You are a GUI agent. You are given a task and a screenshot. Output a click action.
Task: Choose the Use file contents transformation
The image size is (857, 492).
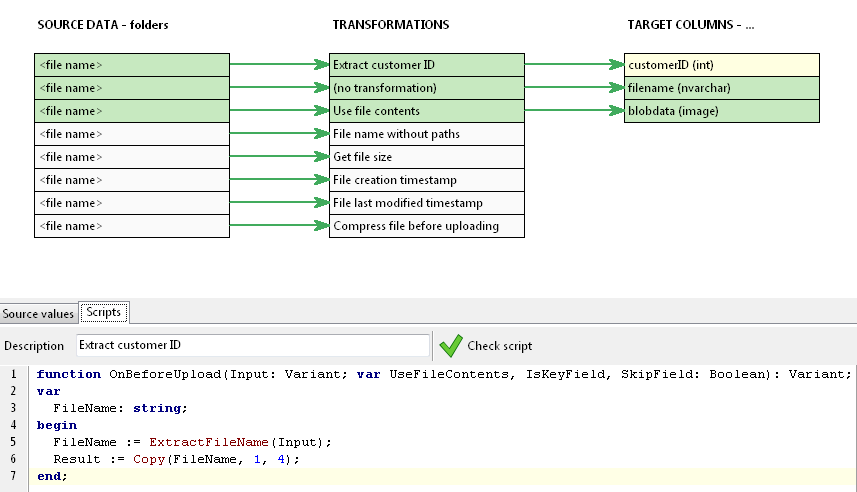[x=426, y=111]
